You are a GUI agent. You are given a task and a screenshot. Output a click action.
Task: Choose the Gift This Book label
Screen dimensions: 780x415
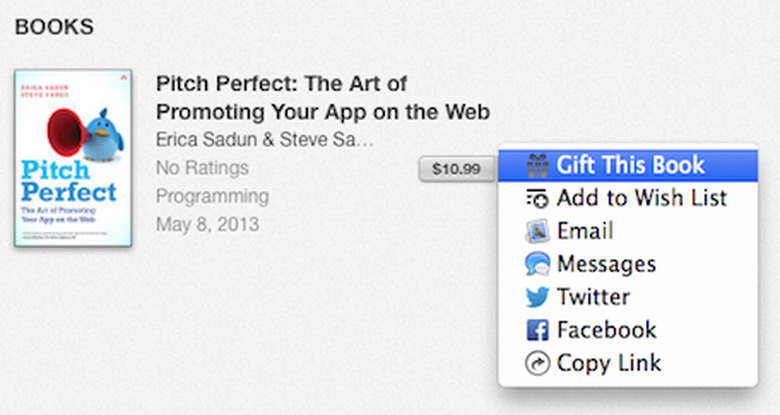631,165
